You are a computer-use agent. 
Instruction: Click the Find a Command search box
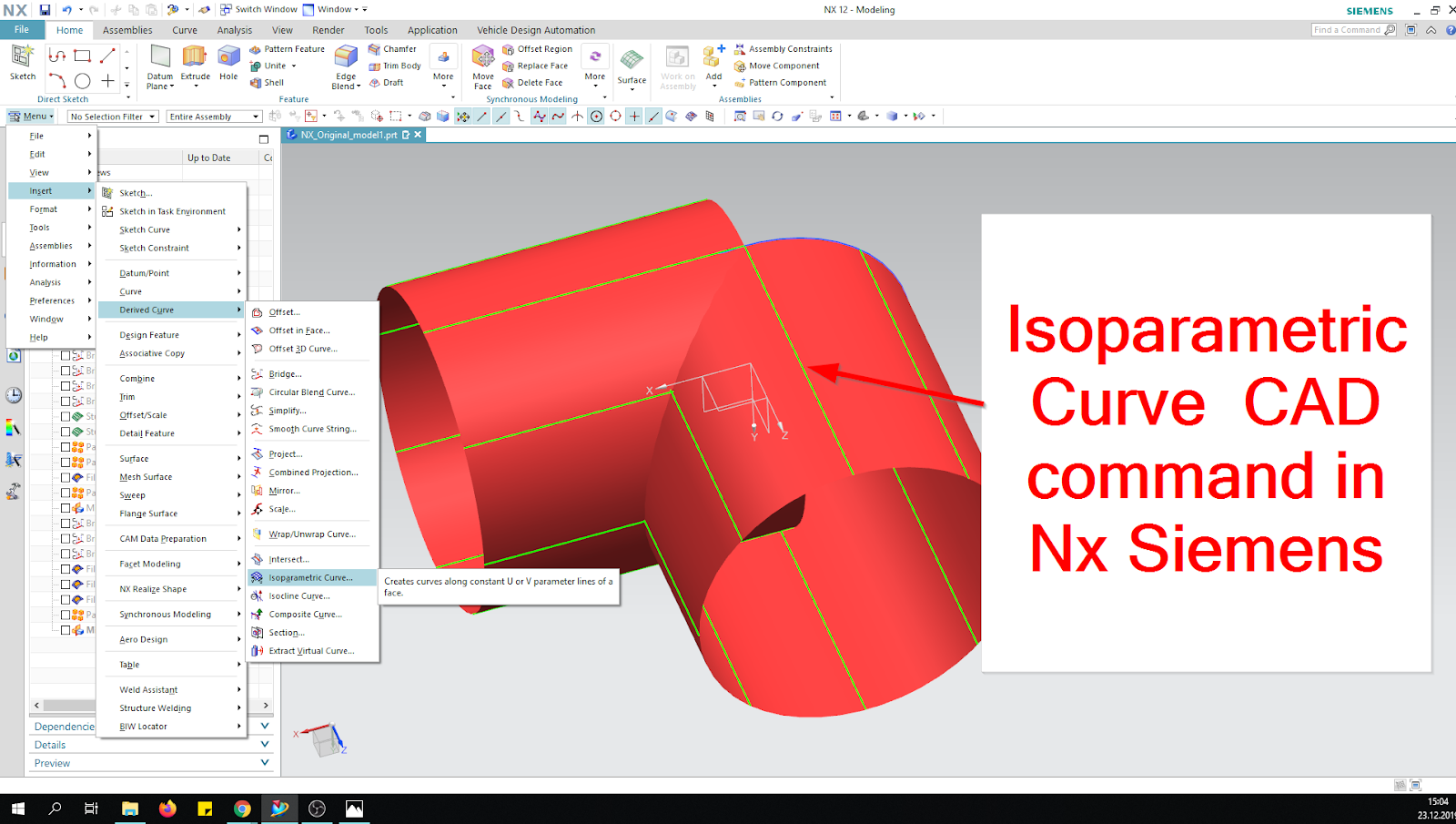pyautogui.click(x=1354, y=30)
